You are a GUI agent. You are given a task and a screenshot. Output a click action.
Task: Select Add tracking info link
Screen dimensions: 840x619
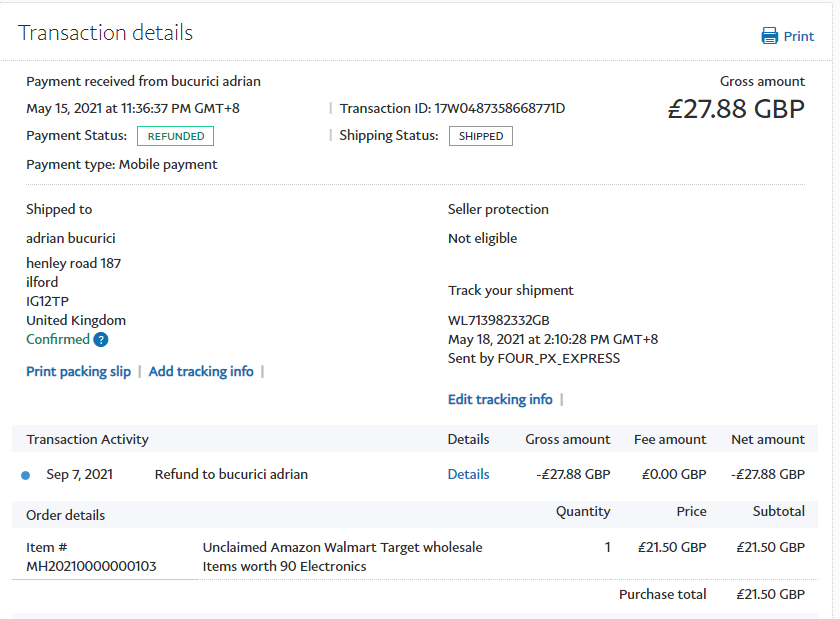pyautogui.click(x=201, y=371)
